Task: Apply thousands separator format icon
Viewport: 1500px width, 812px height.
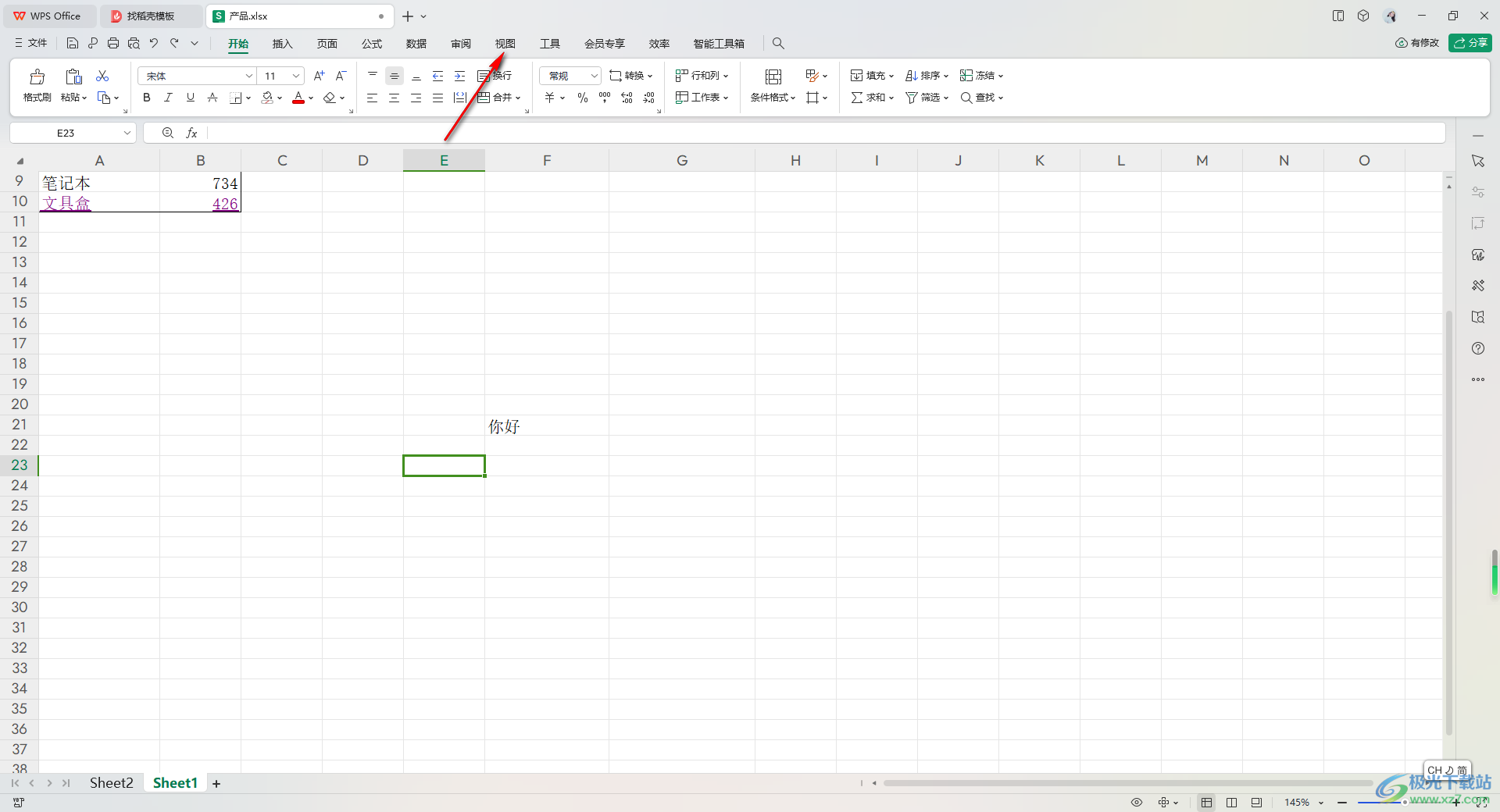Action: coord(605,98)
